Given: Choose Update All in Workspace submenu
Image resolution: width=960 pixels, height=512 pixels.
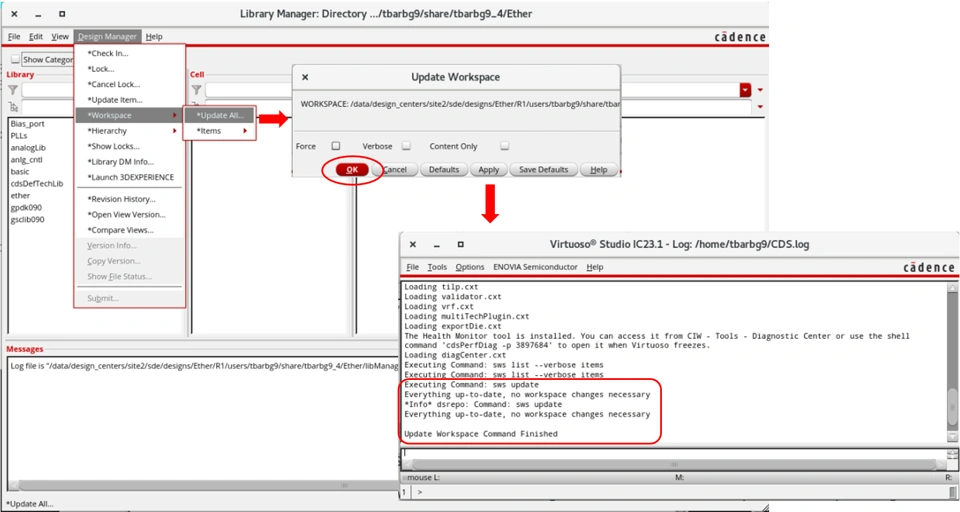Looking at the screenshot, I should tap(220, 115).
